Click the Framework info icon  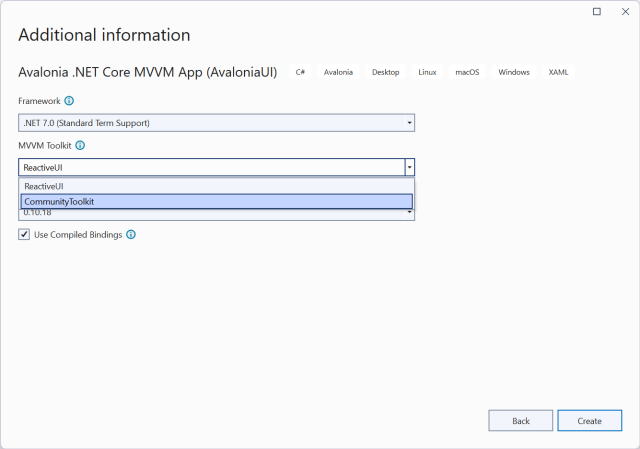(x=69, y=101)
